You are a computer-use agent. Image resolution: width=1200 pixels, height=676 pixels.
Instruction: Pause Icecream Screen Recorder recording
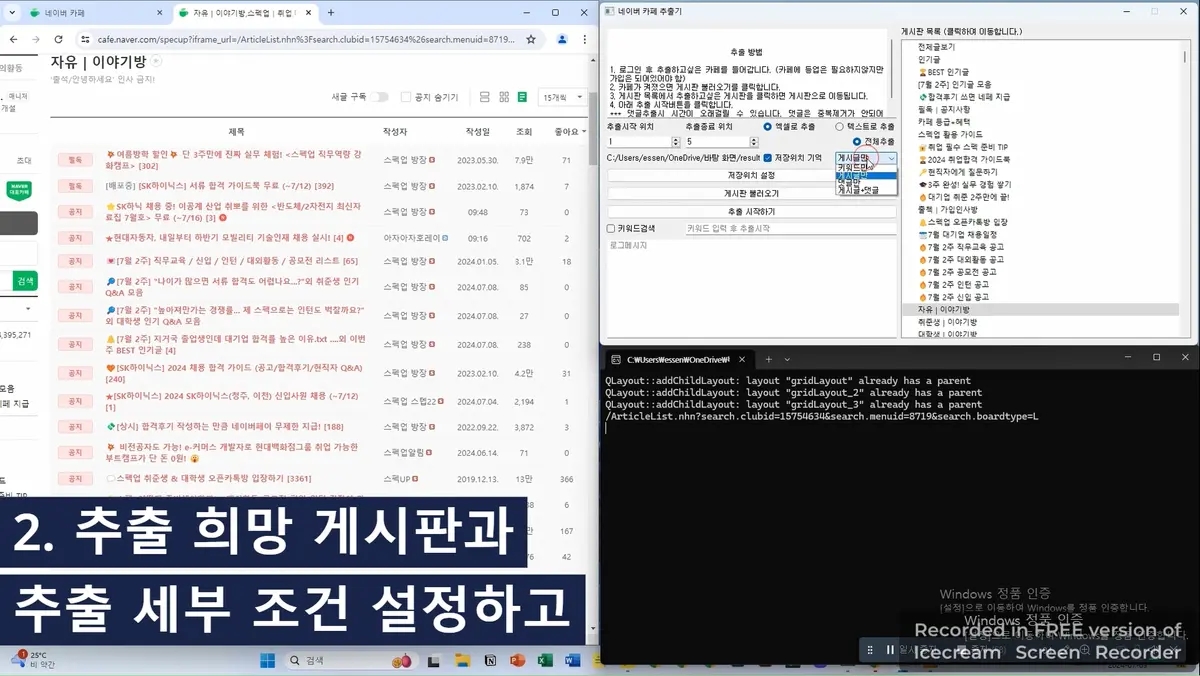[x=889, y=650]
